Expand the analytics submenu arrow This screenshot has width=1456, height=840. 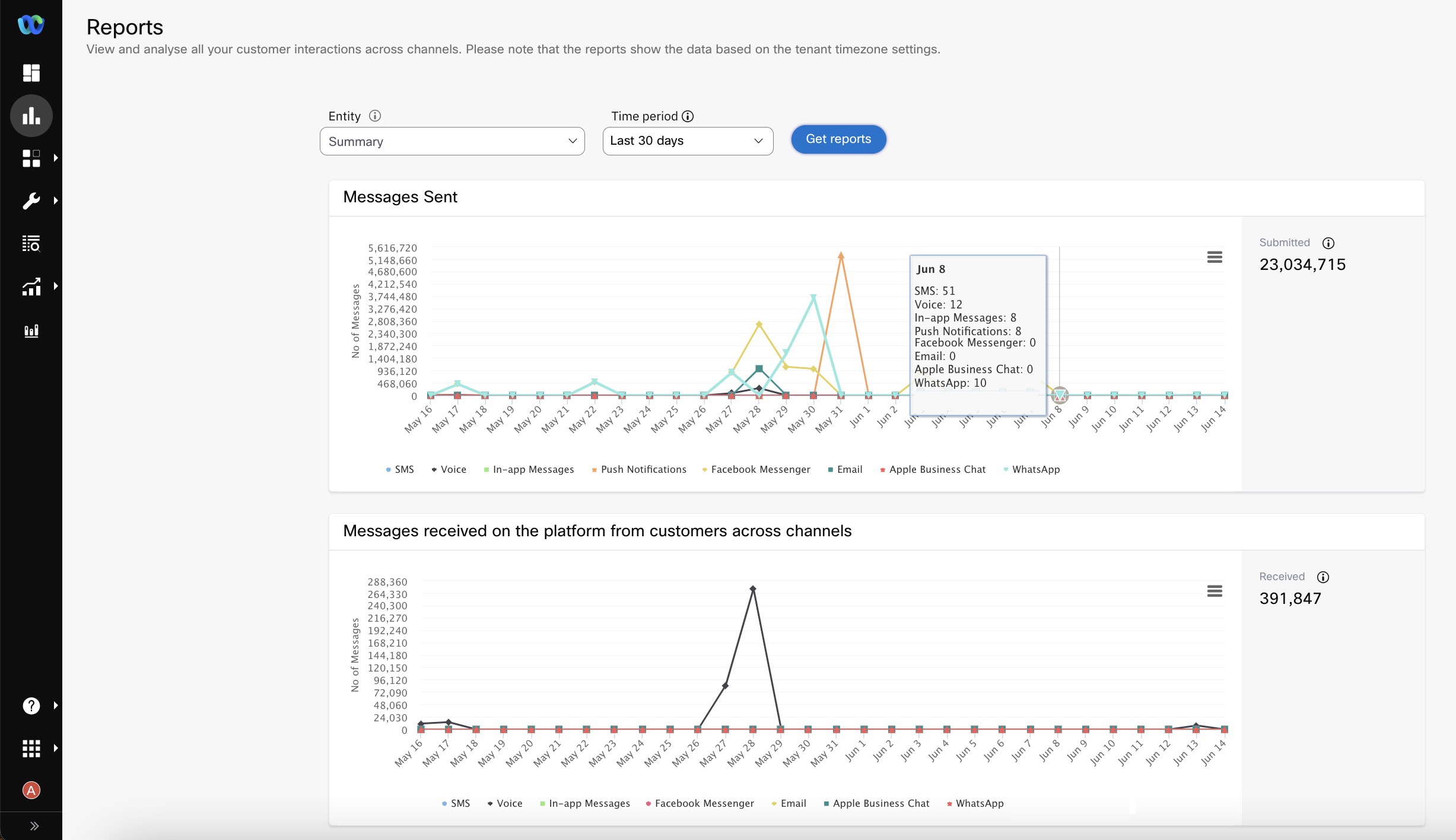(x=56, y=286)
